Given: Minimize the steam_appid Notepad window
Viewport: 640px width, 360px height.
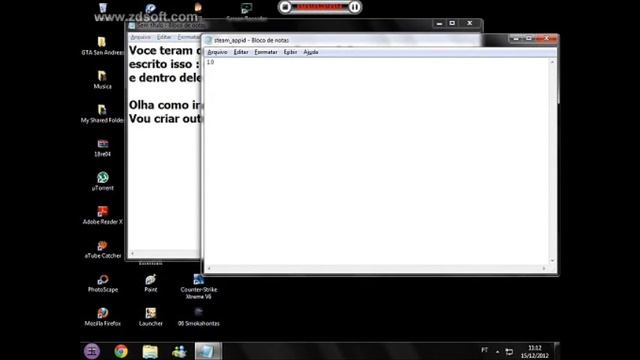Looking at the screenshot, I should pos(516,38).
